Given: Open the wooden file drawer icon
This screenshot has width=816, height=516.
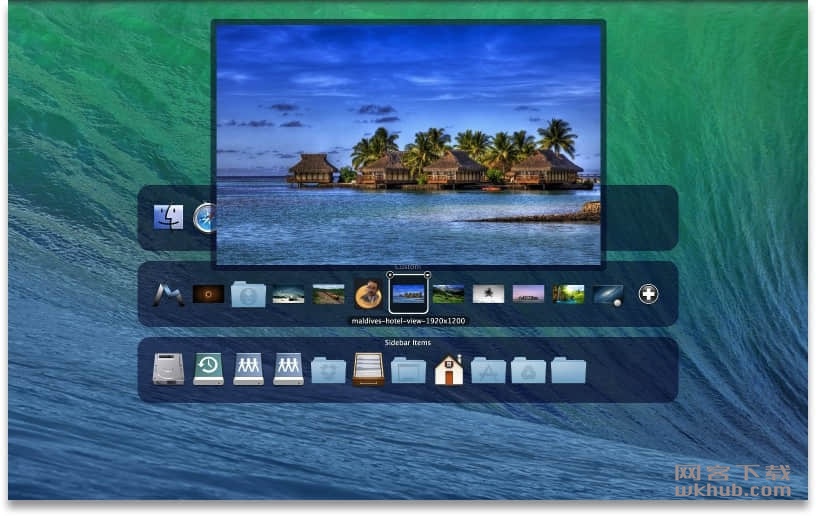Looking at the screenshot, I should pos(368,369).
